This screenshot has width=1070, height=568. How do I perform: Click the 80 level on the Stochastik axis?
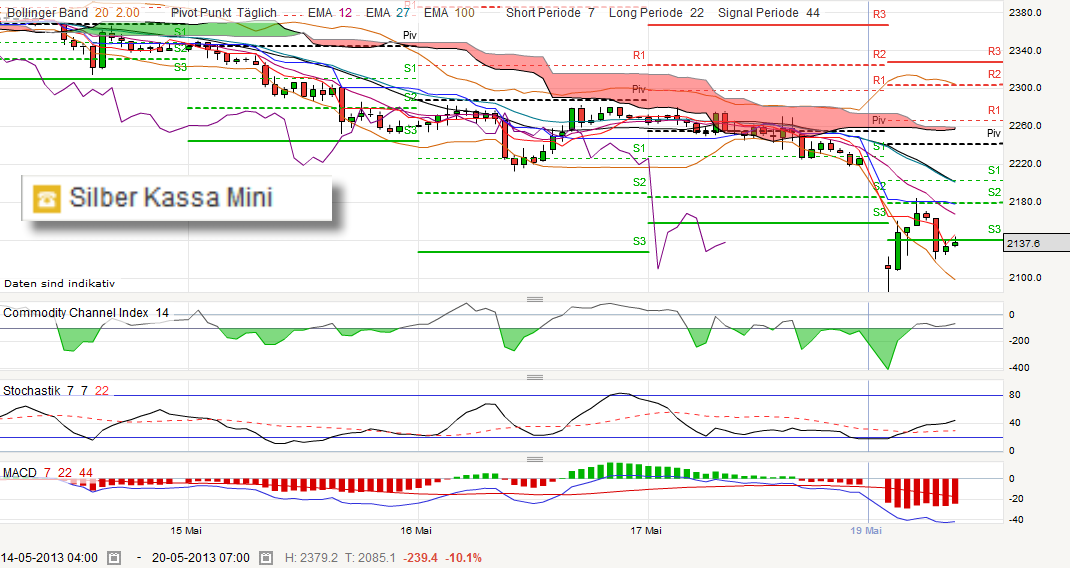[x=1015, y=395]
